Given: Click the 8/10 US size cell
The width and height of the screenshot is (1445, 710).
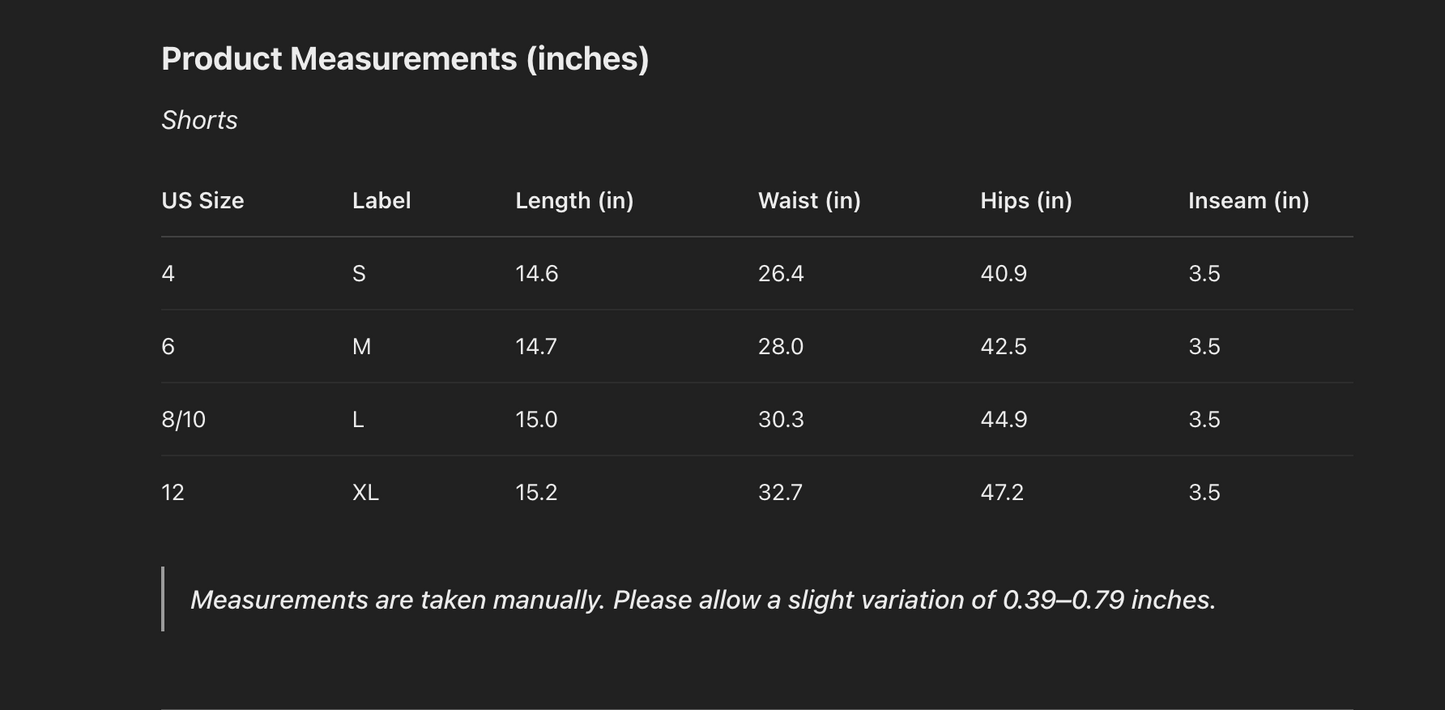Looking at the screenshot, I should (x=183, y=419).
